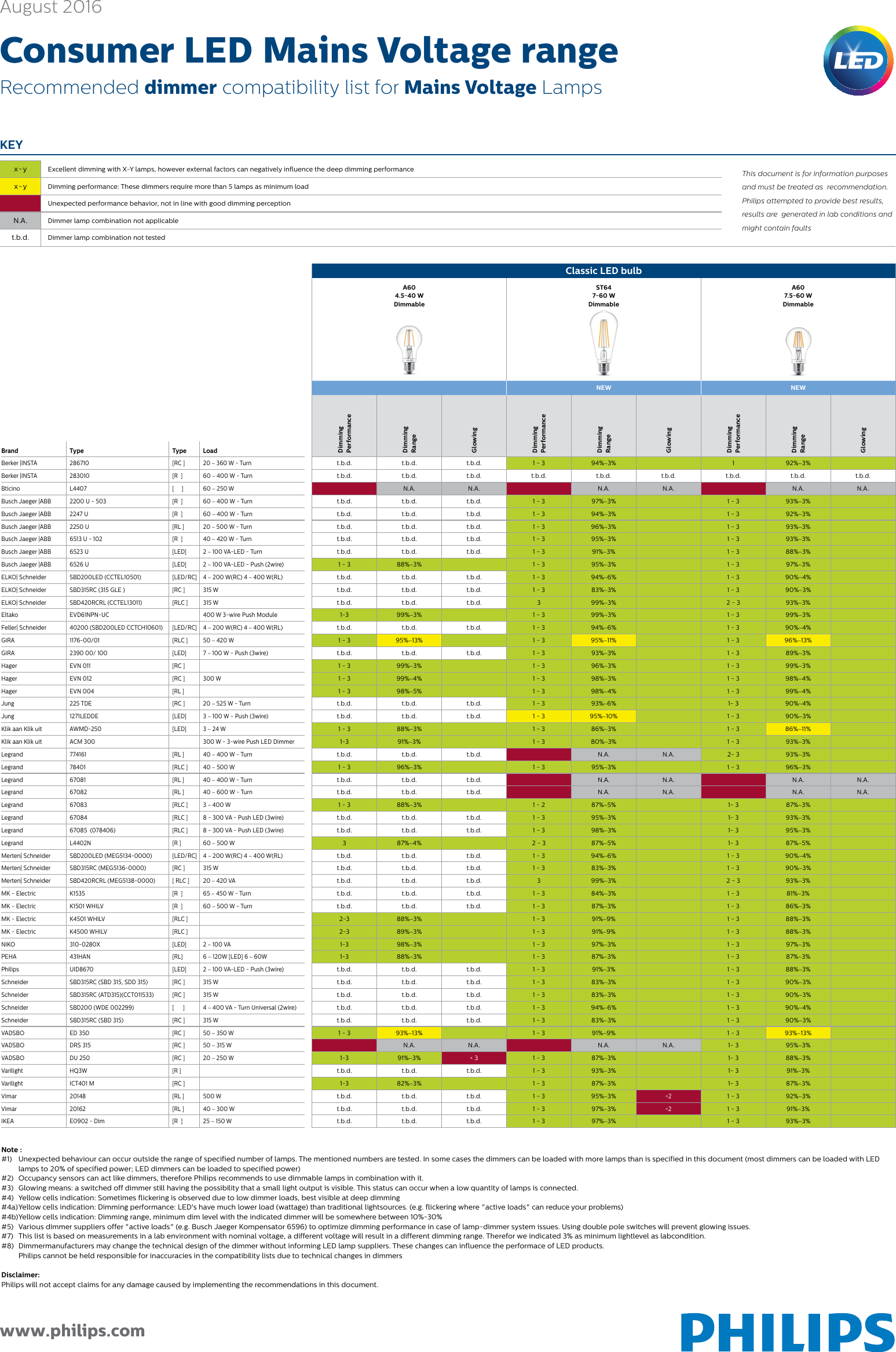Select type cell 'DRS 315'
This screenshot has height=1352, width=896.
click(80, 1045)
